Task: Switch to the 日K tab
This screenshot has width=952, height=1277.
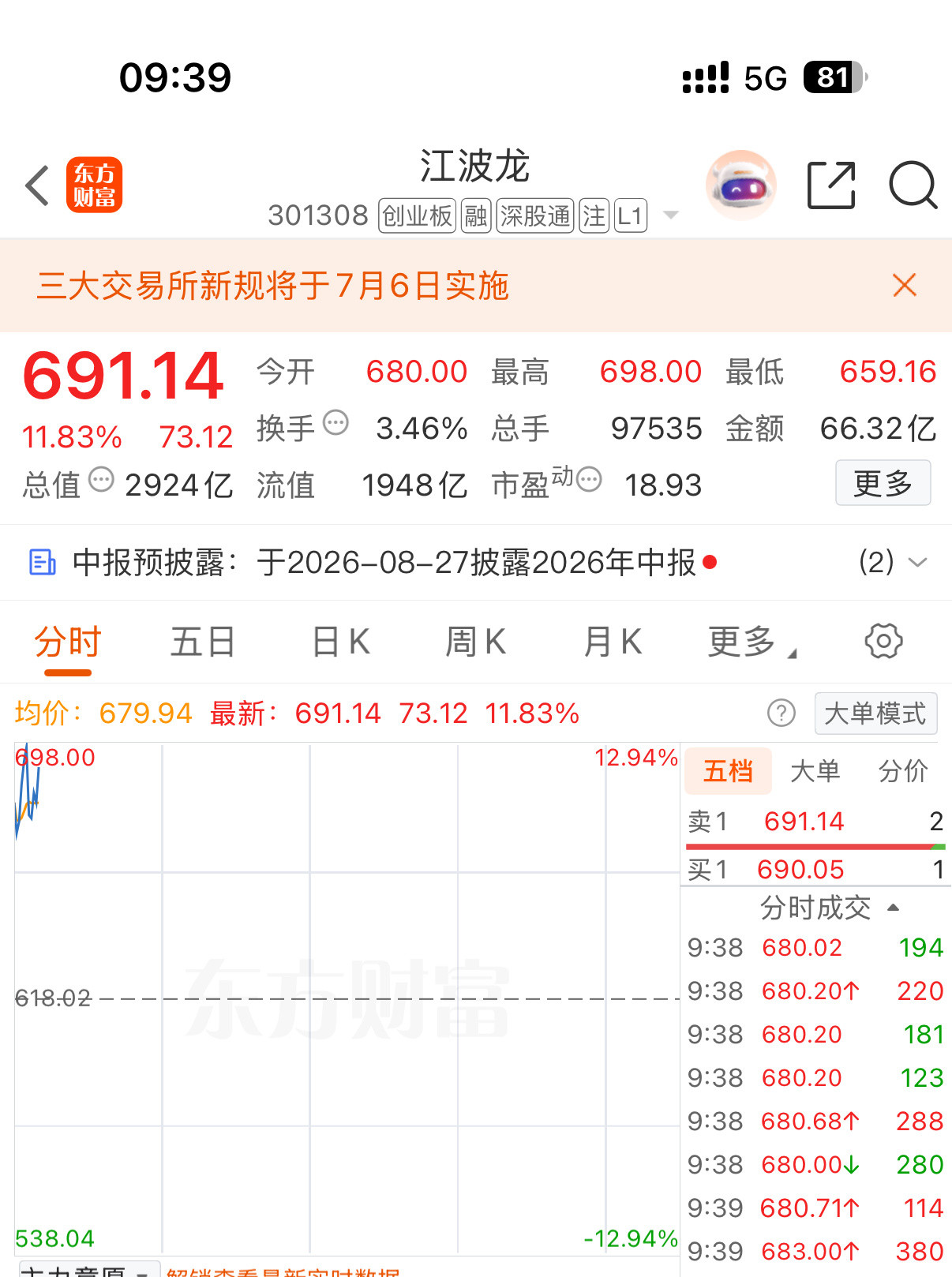Action: coord(341,642)
